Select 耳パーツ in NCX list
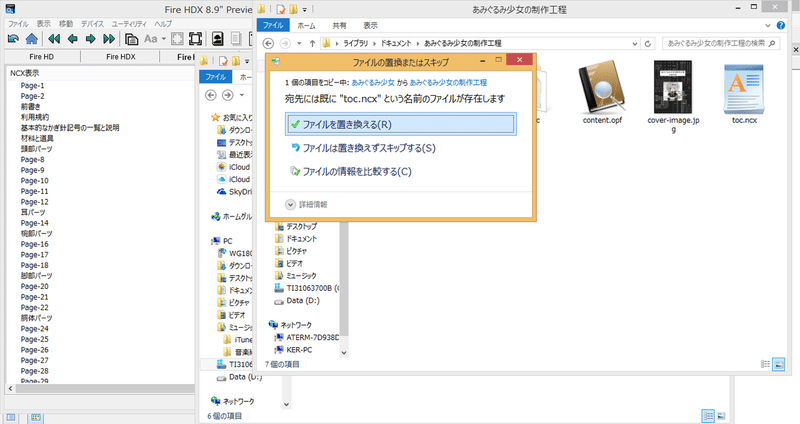 33,212
